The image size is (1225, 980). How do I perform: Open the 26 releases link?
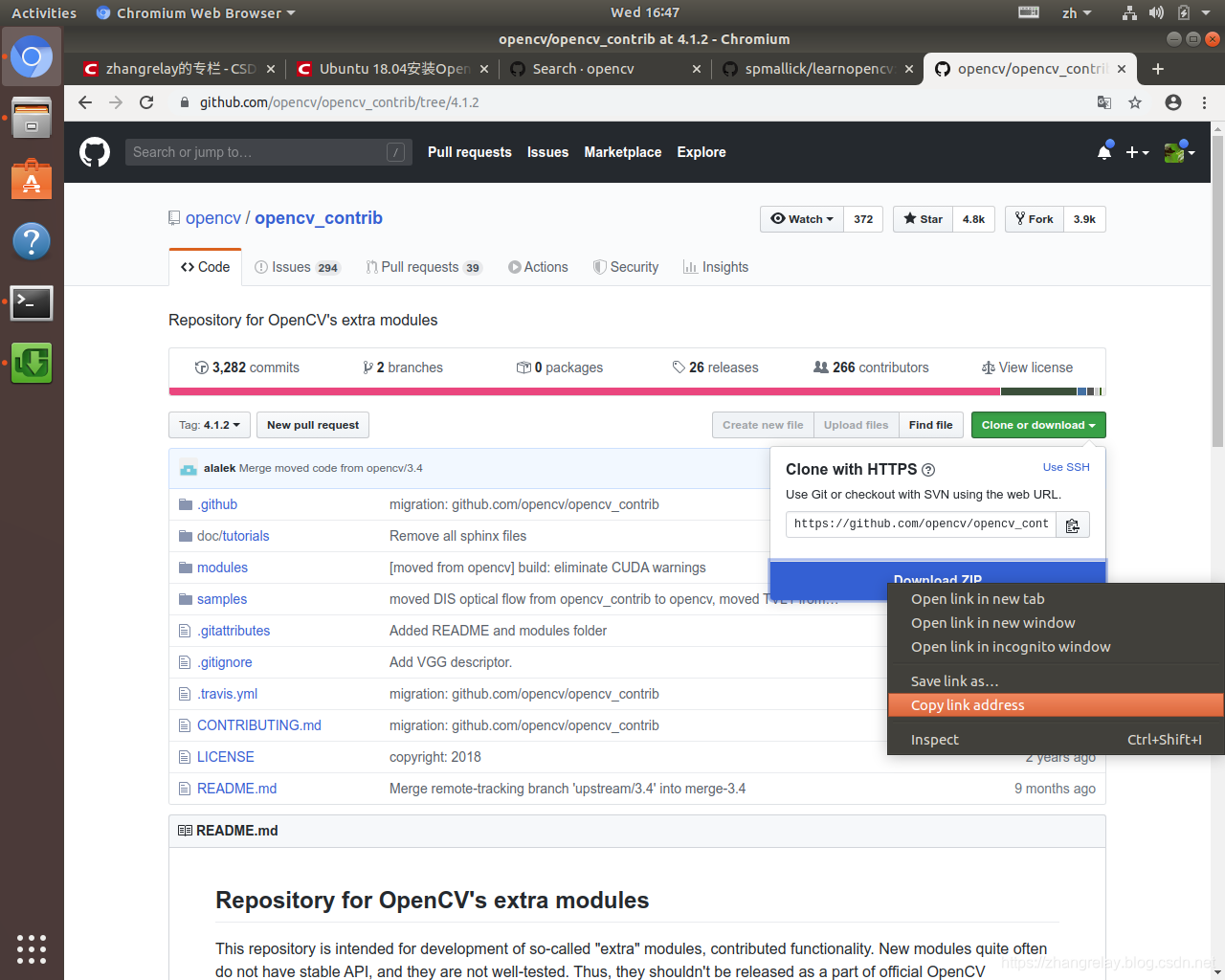[x=715, y=367]
